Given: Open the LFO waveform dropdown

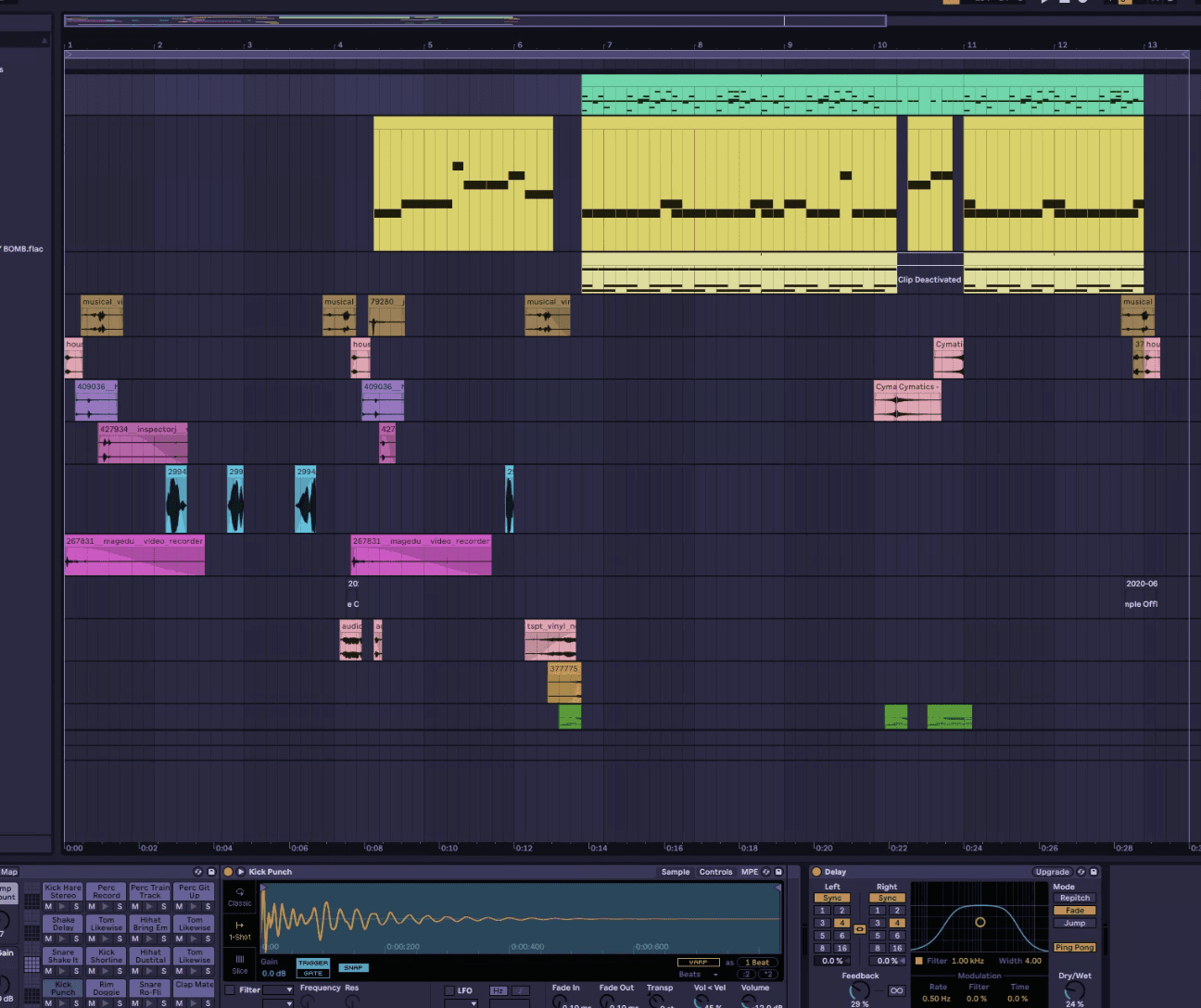Looking at the screenshot, I should click(462, 1003).
